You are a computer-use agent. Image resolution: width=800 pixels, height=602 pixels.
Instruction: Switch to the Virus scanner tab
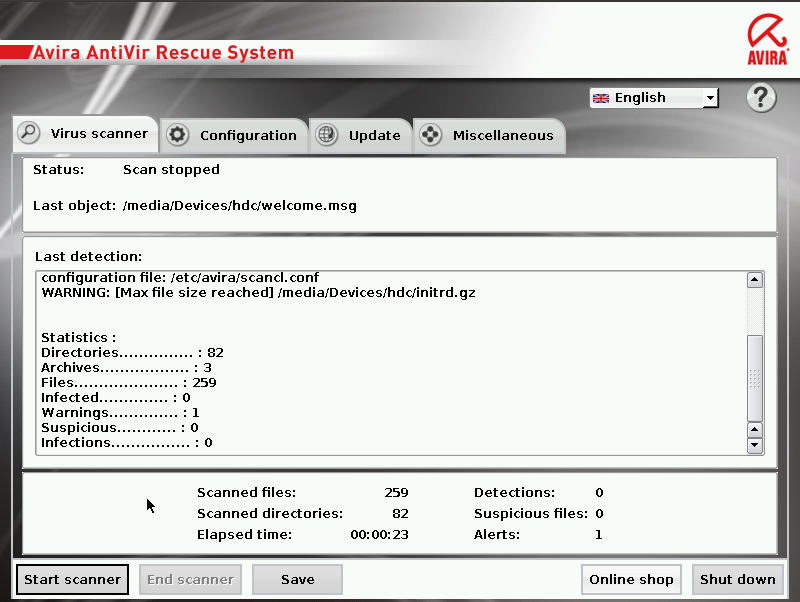[85, 134]
